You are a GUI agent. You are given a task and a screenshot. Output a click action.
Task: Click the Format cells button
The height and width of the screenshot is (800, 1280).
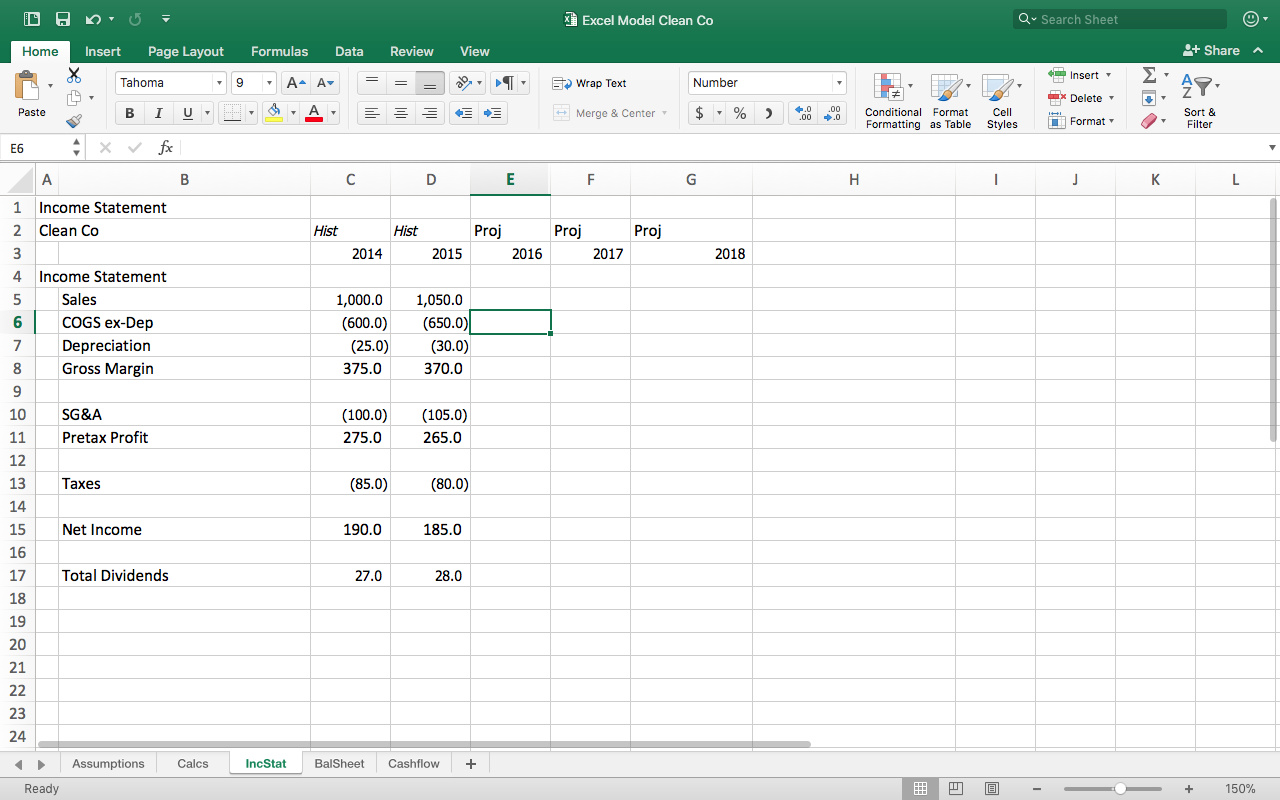[x=1080, y=121]
